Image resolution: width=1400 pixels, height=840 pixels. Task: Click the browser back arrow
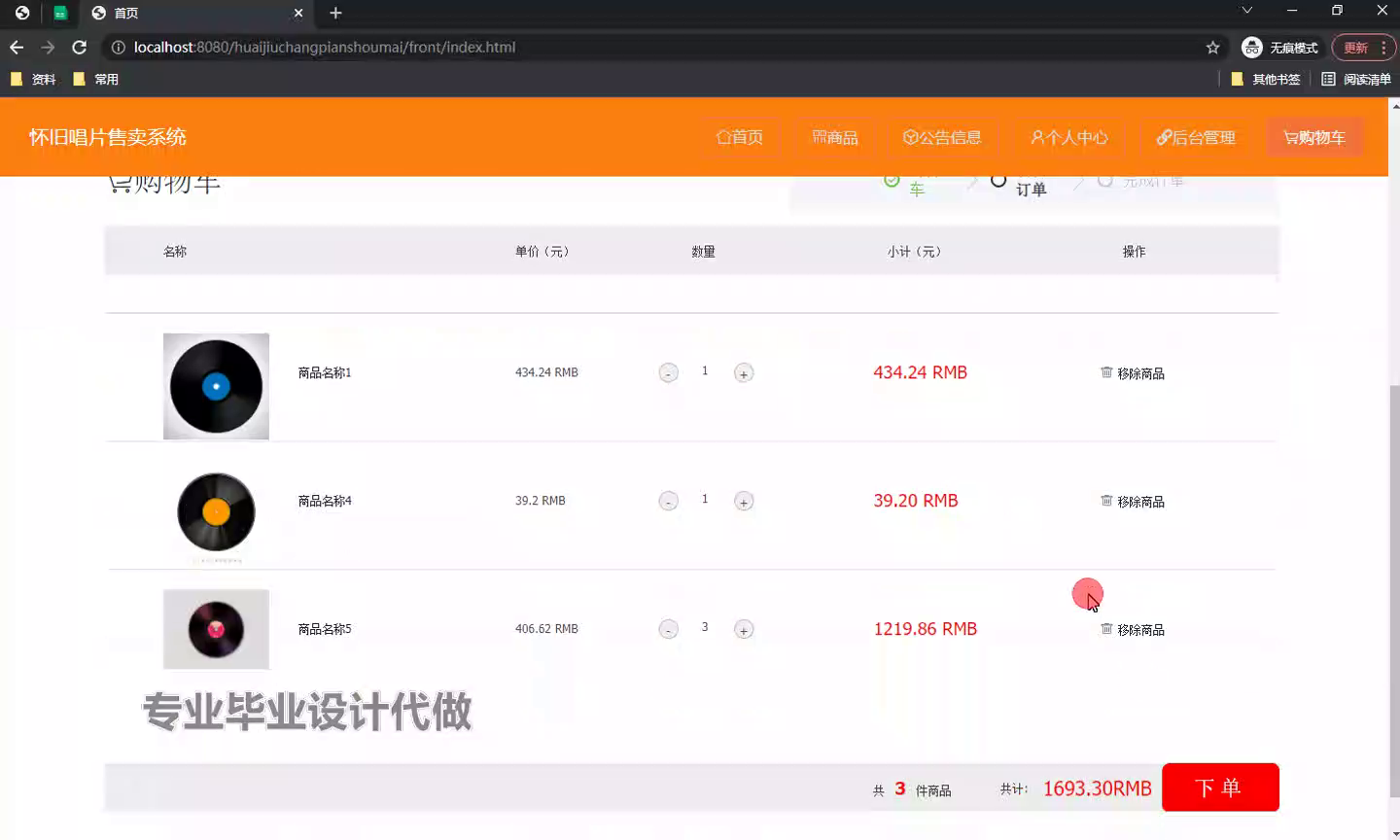tap(17, 47)
